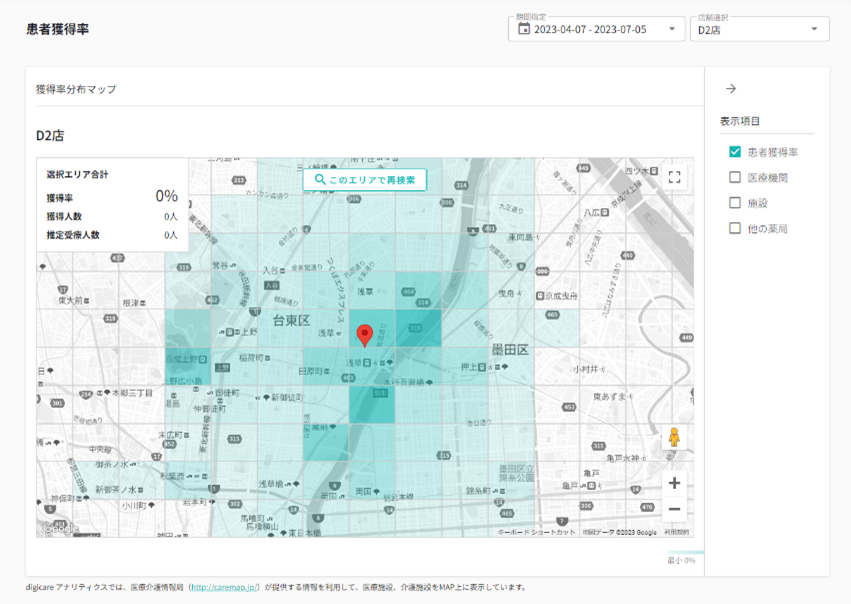Screen dimensions: 851x604
Task: Open the caremap.jp link
Action: click(225, 587)
